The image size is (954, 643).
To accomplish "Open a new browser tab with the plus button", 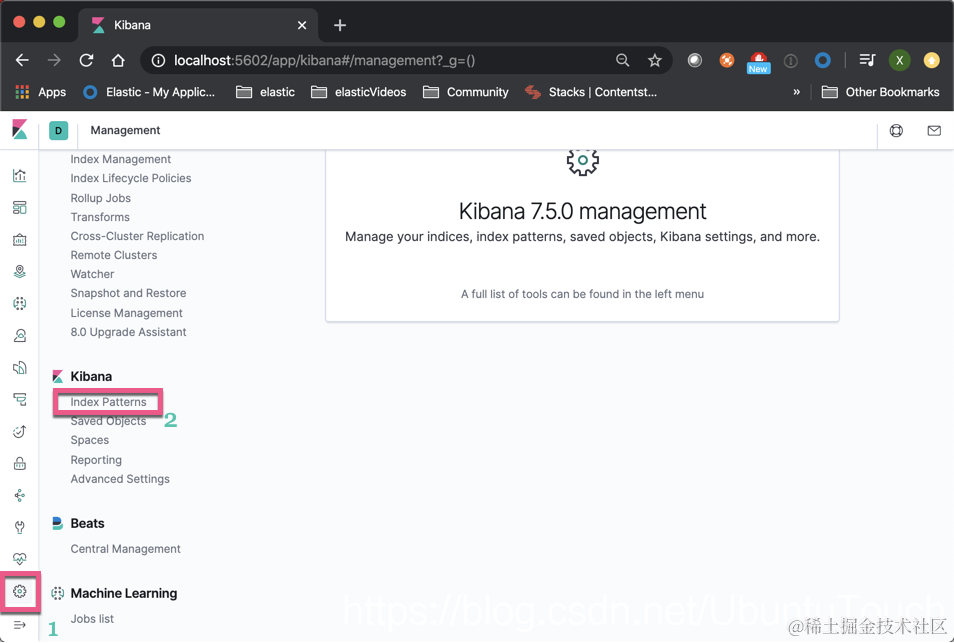I will coord(340,25).
